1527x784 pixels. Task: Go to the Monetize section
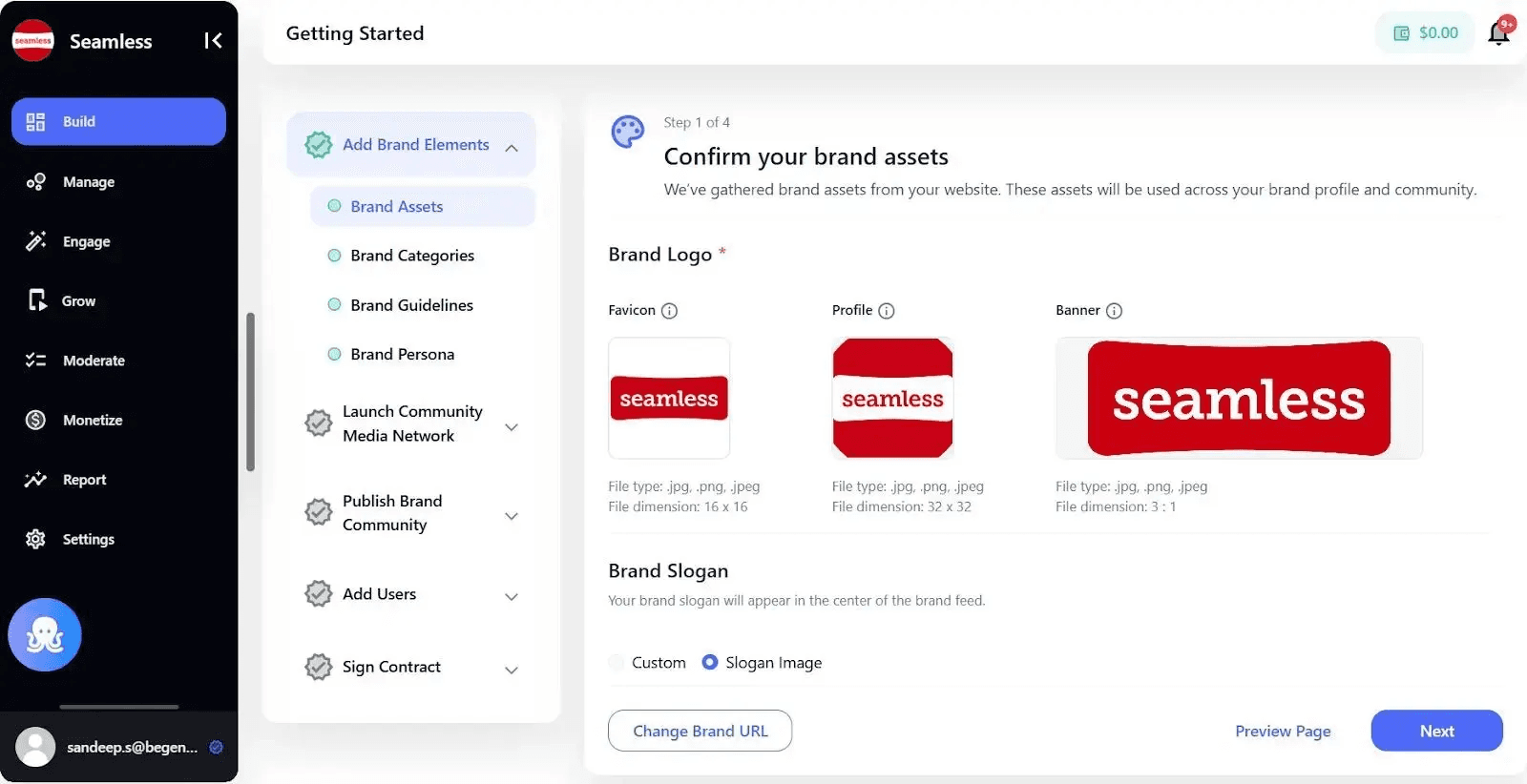click(x=92, y=421)
